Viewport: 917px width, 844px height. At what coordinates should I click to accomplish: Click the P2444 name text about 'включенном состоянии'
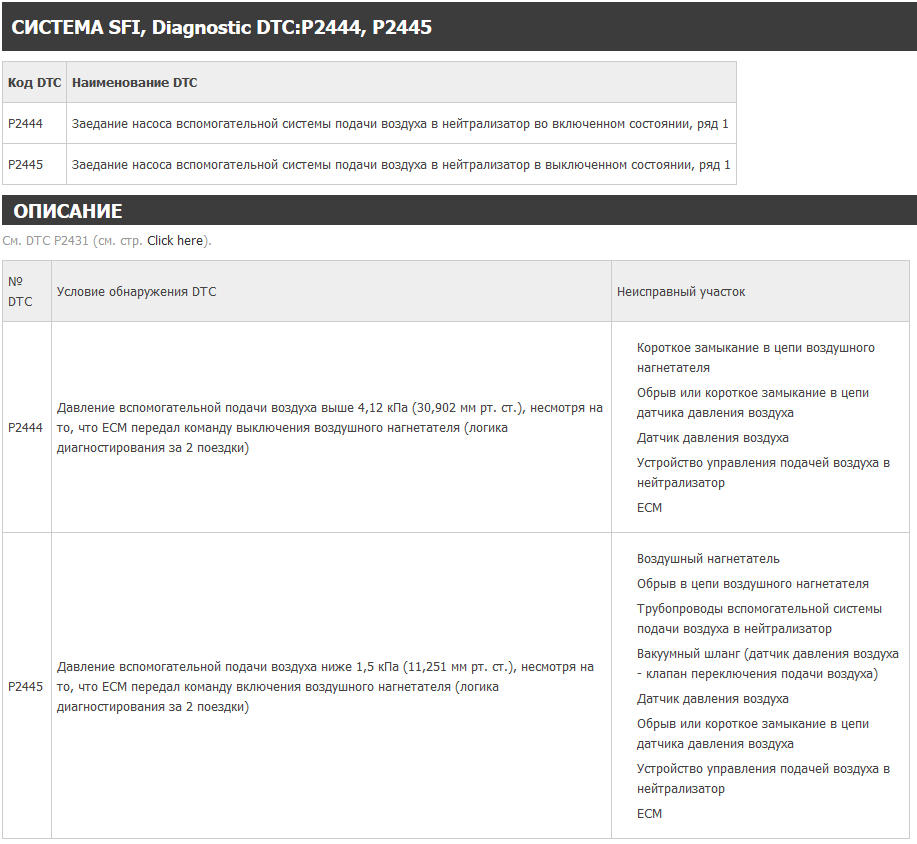400,123
